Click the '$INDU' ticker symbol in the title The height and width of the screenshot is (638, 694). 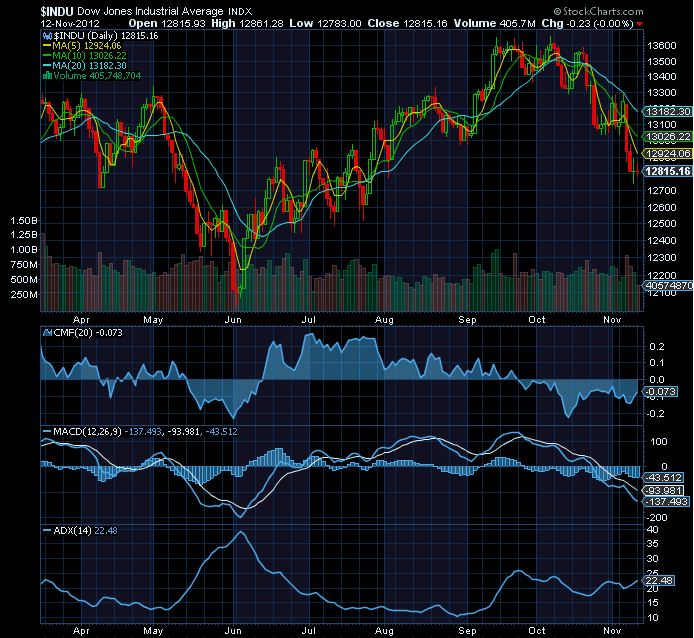(57, 12)
